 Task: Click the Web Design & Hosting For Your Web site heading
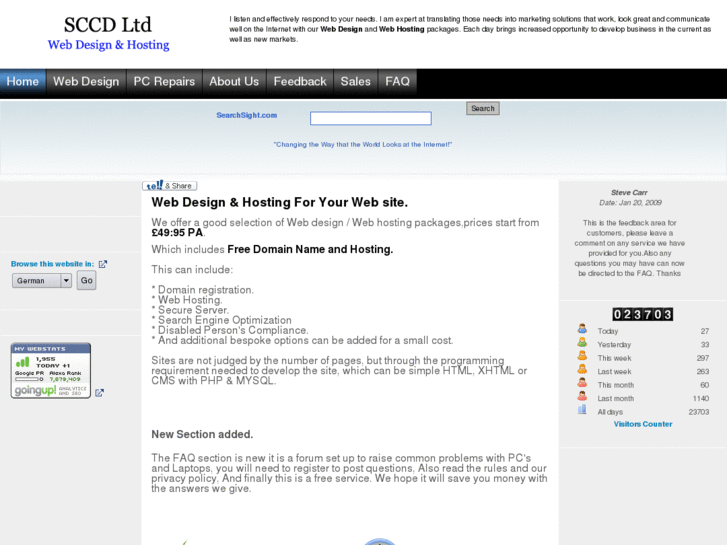pos(280,202)
